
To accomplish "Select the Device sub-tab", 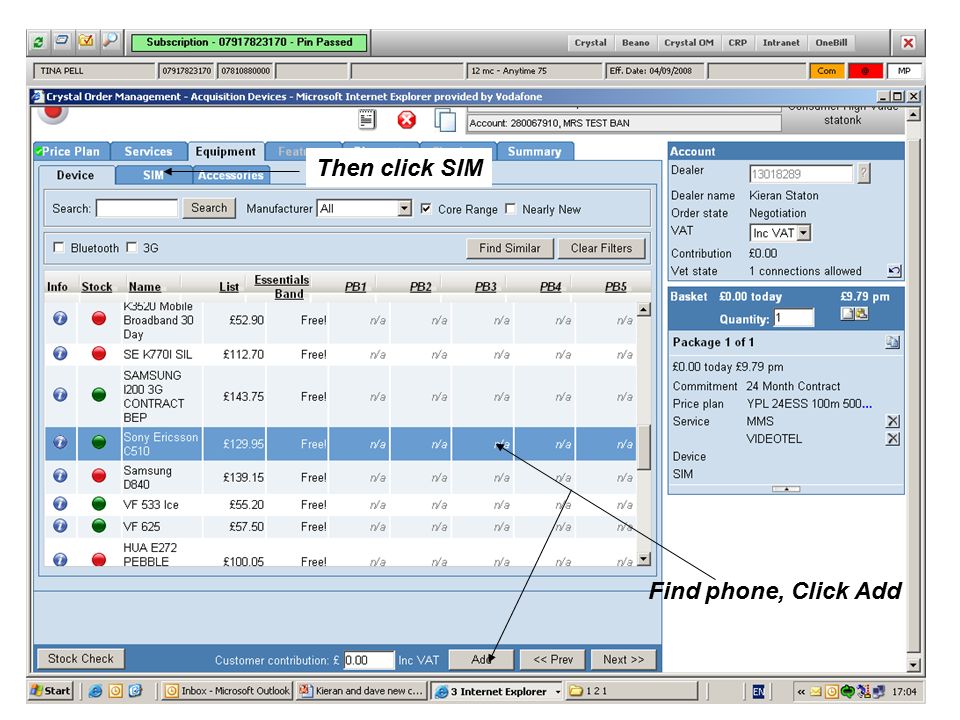I will [x=75, y=175].
